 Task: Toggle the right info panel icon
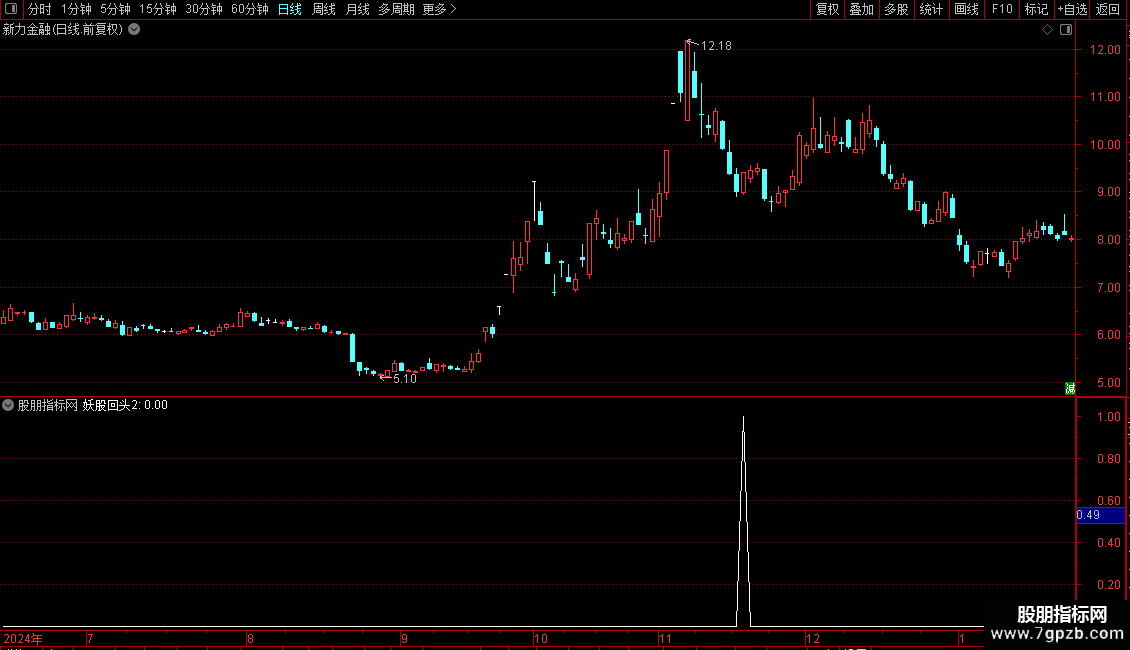click(x=1066, y=30)
